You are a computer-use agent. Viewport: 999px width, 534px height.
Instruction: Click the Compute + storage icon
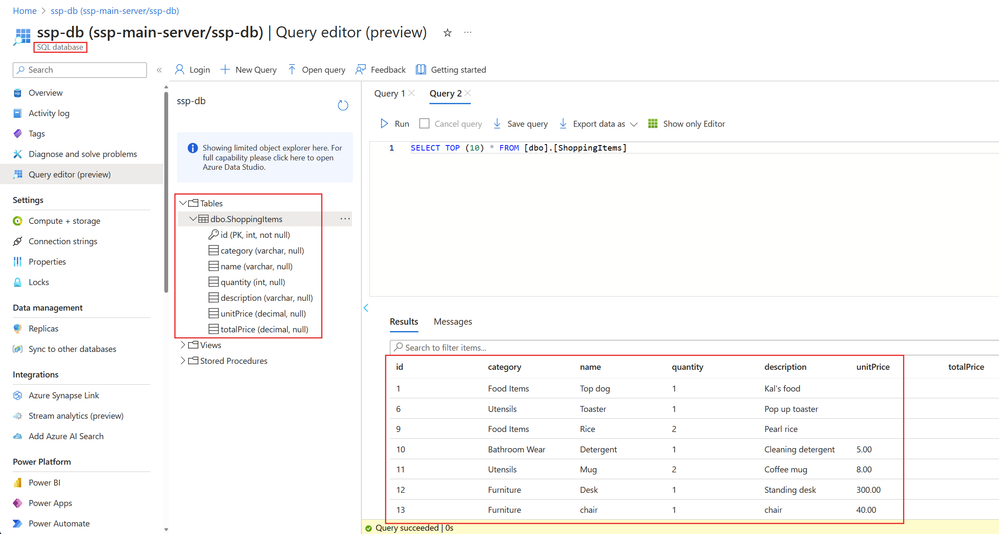[x=17, y=221]
